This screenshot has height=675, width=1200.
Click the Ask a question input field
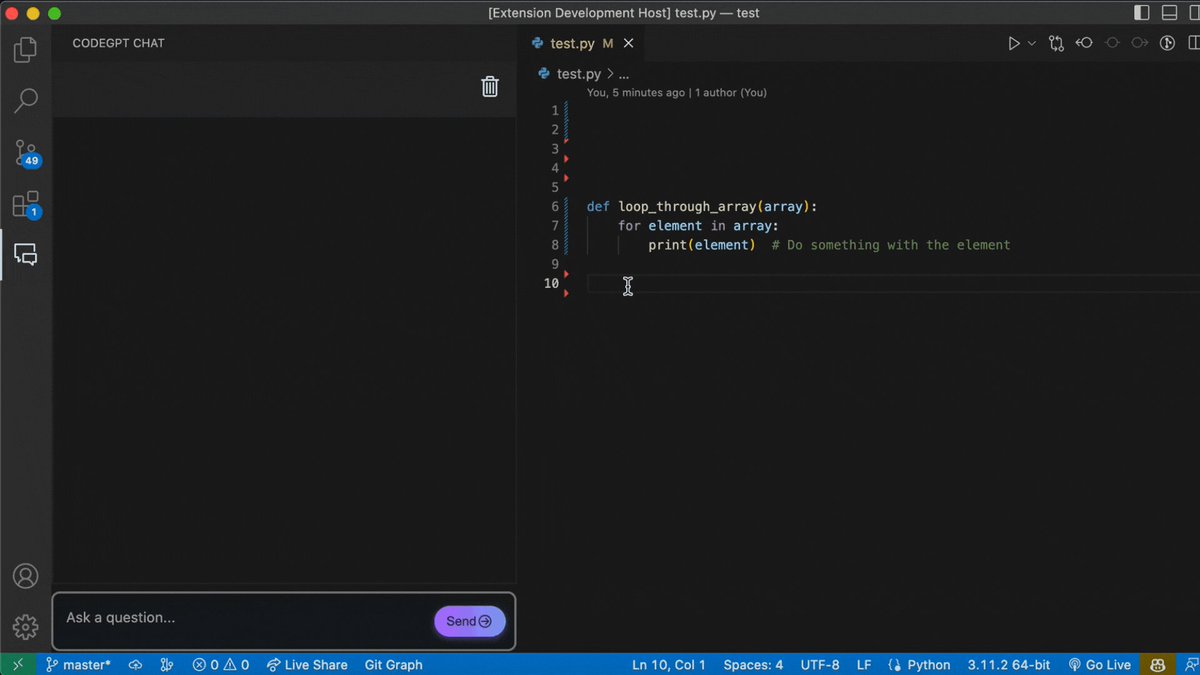[x=244, y=618]
